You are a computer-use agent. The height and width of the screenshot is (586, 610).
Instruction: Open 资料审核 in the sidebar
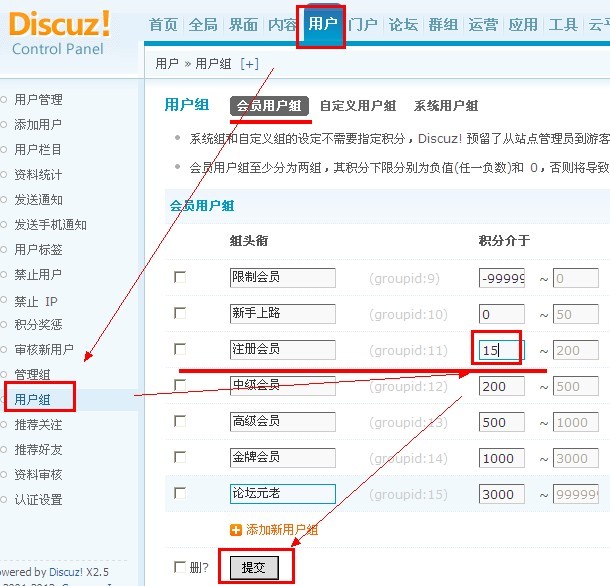pos(38,474)
